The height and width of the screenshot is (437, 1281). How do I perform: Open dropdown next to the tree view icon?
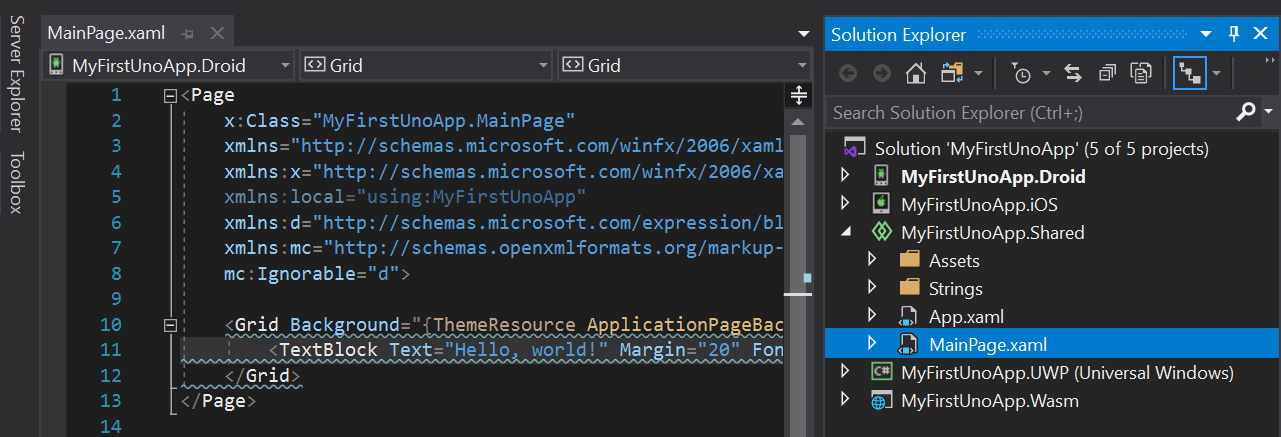pyautogui.click(x=1216, y=73)
